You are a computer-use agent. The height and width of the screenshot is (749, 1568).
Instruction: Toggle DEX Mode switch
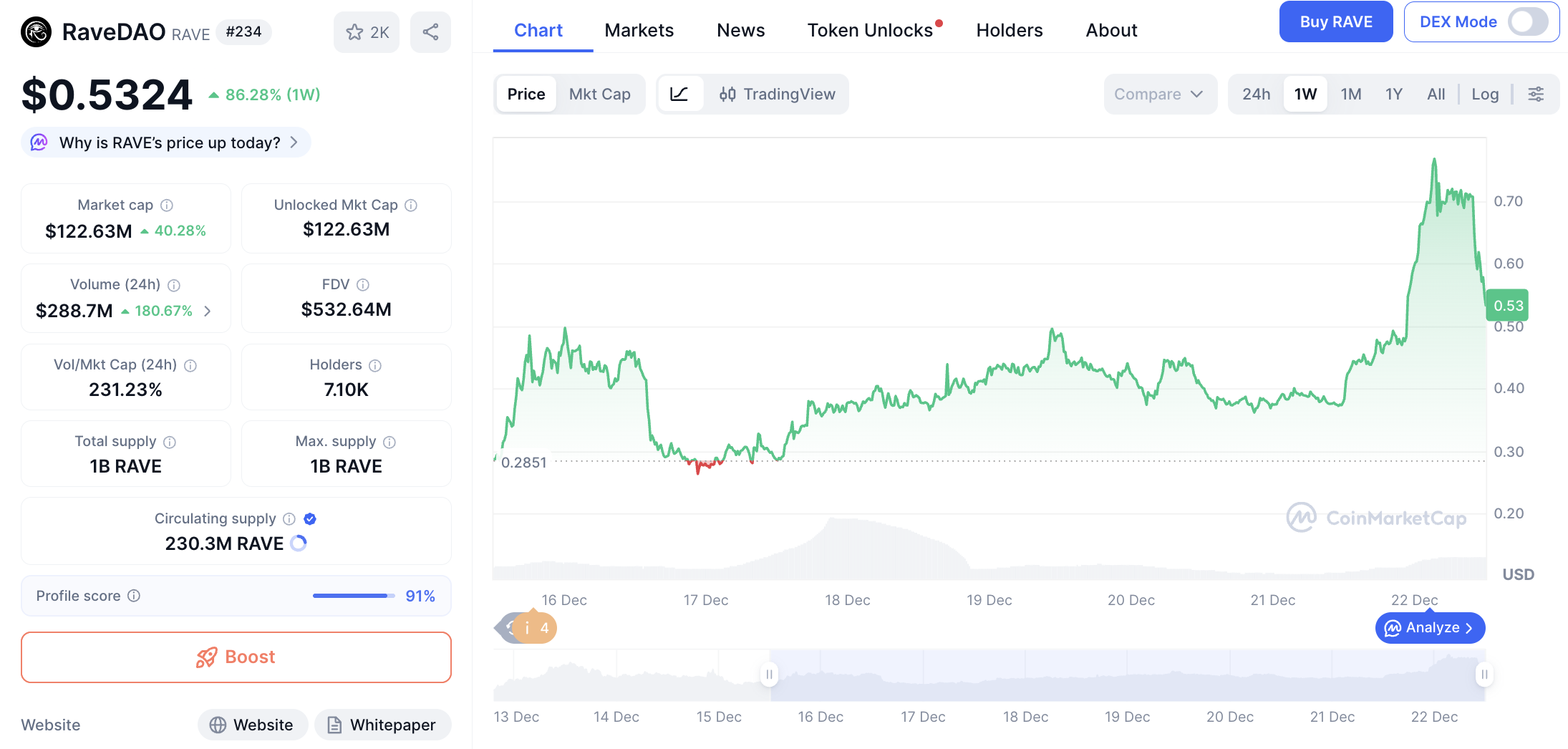coord(1528,22)
